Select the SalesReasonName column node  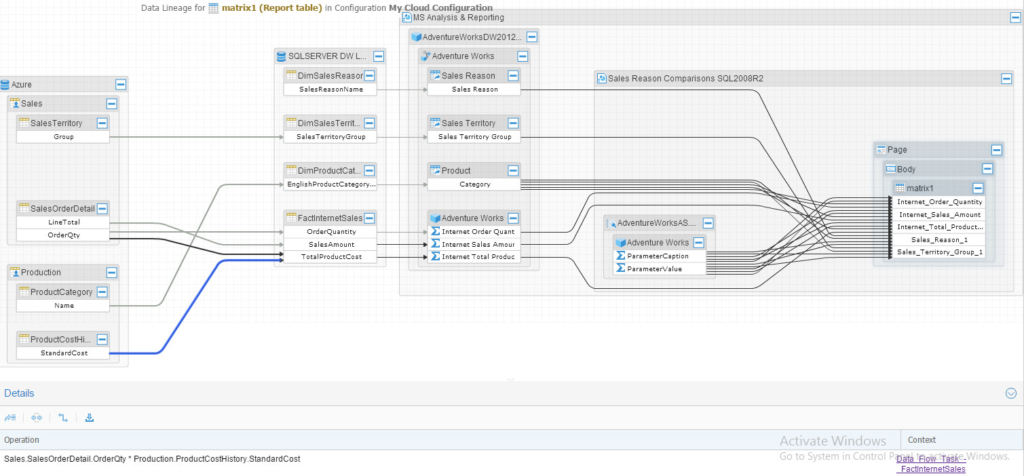coord(330,89)
